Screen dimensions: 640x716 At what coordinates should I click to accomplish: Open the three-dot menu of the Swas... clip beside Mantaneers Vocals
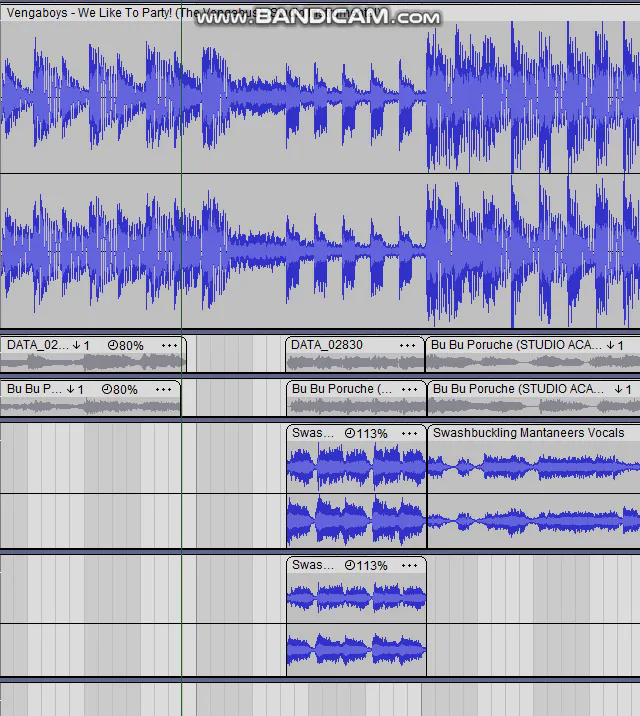tap(409, 433)
